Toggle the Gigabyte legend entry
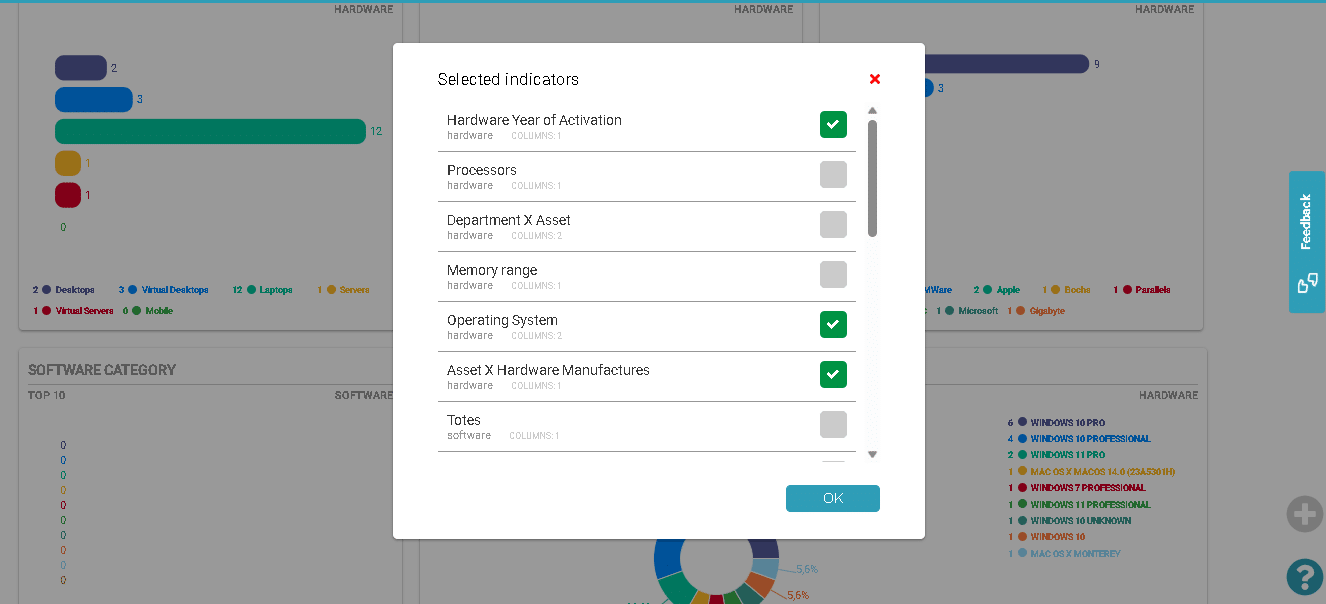 pos(1036,311)
